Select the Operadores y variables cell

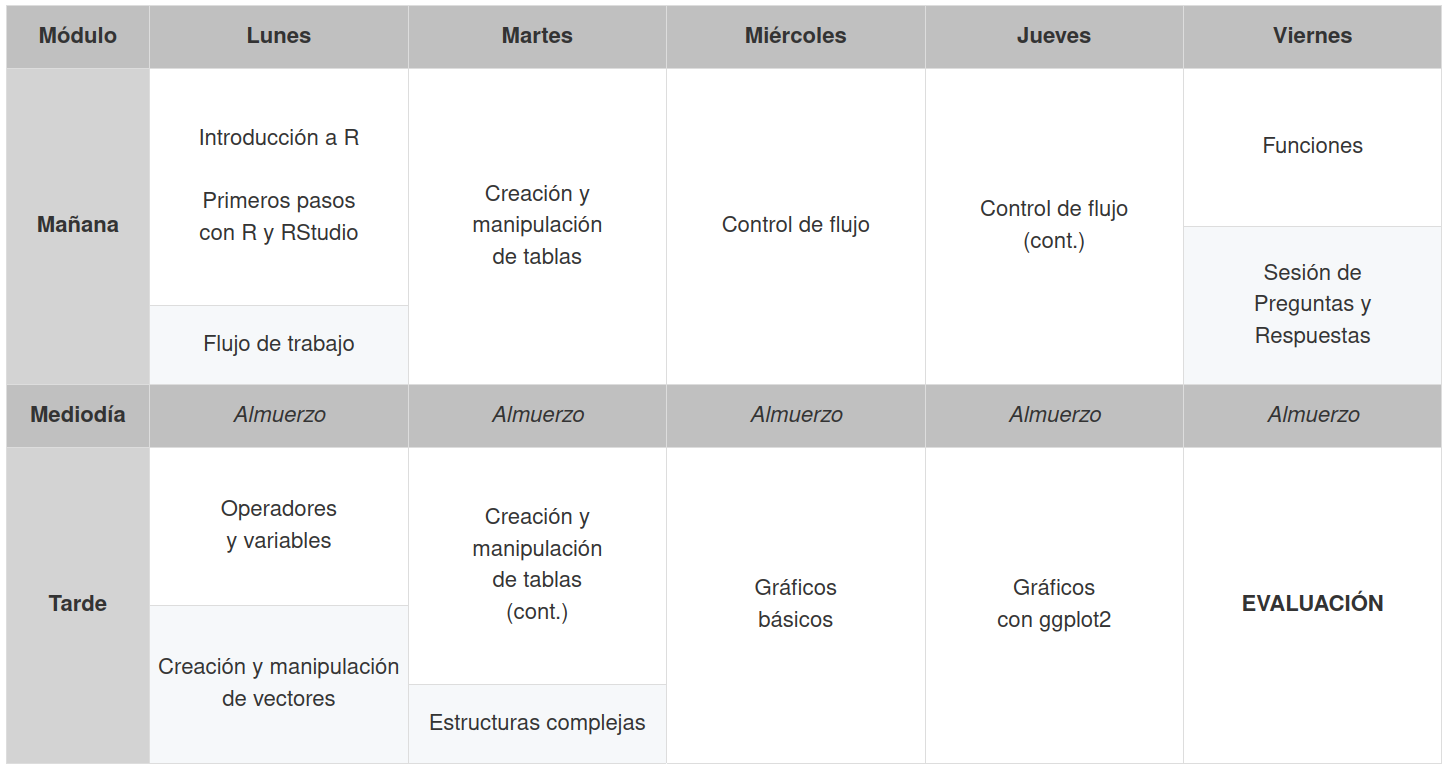tap(279, 525)
